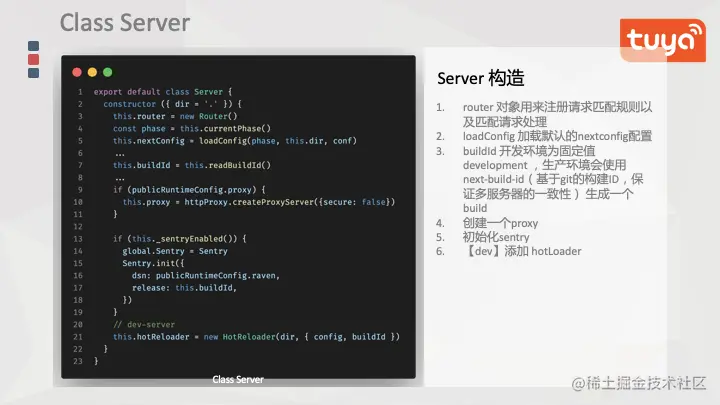Click the green maximize dot in code window
720x405 pixels.
tap(107, 72)
